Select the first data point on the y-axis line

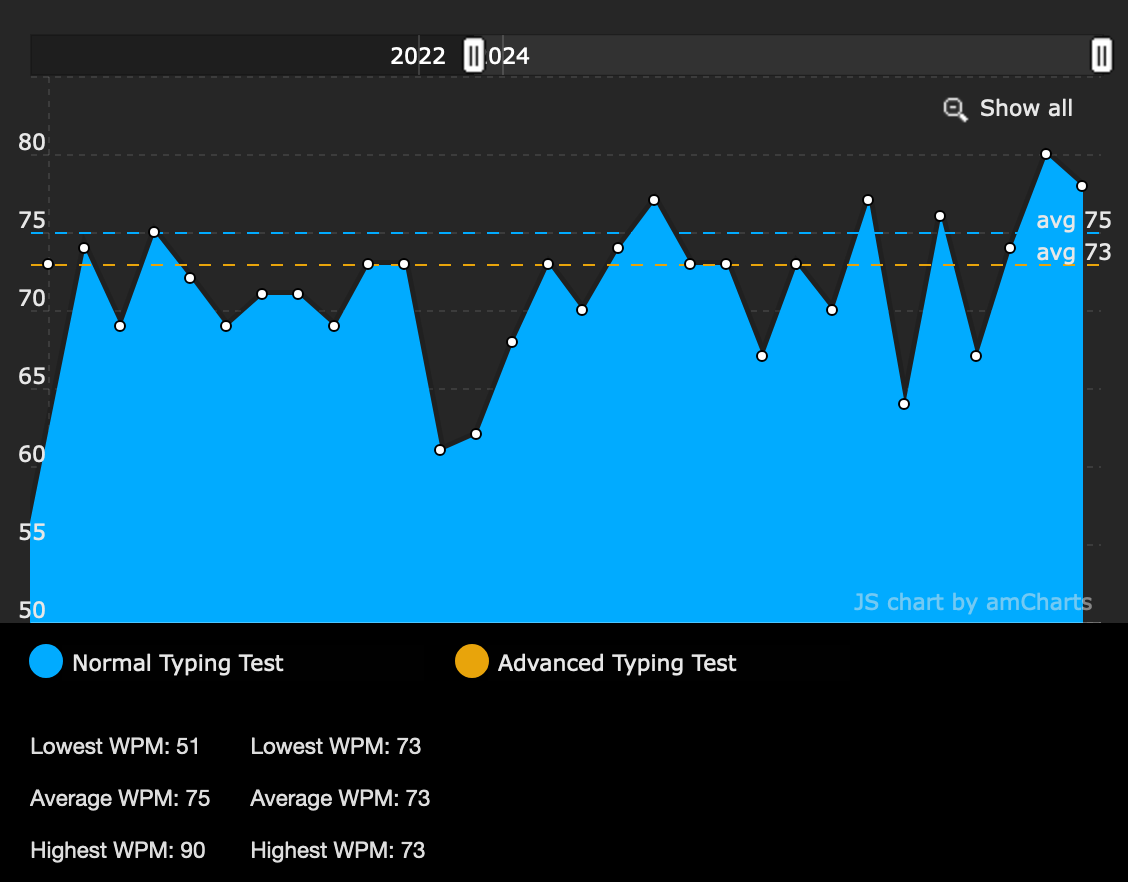click(x=48, y=264)
